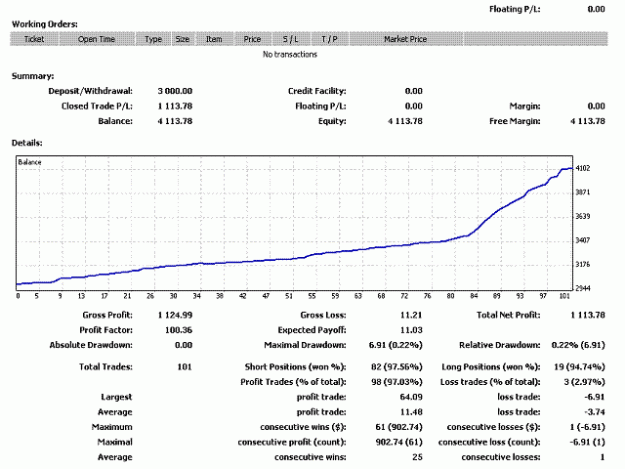Select the Free Margin value
The width and height of the screenshot is (625, 469).
588,121
